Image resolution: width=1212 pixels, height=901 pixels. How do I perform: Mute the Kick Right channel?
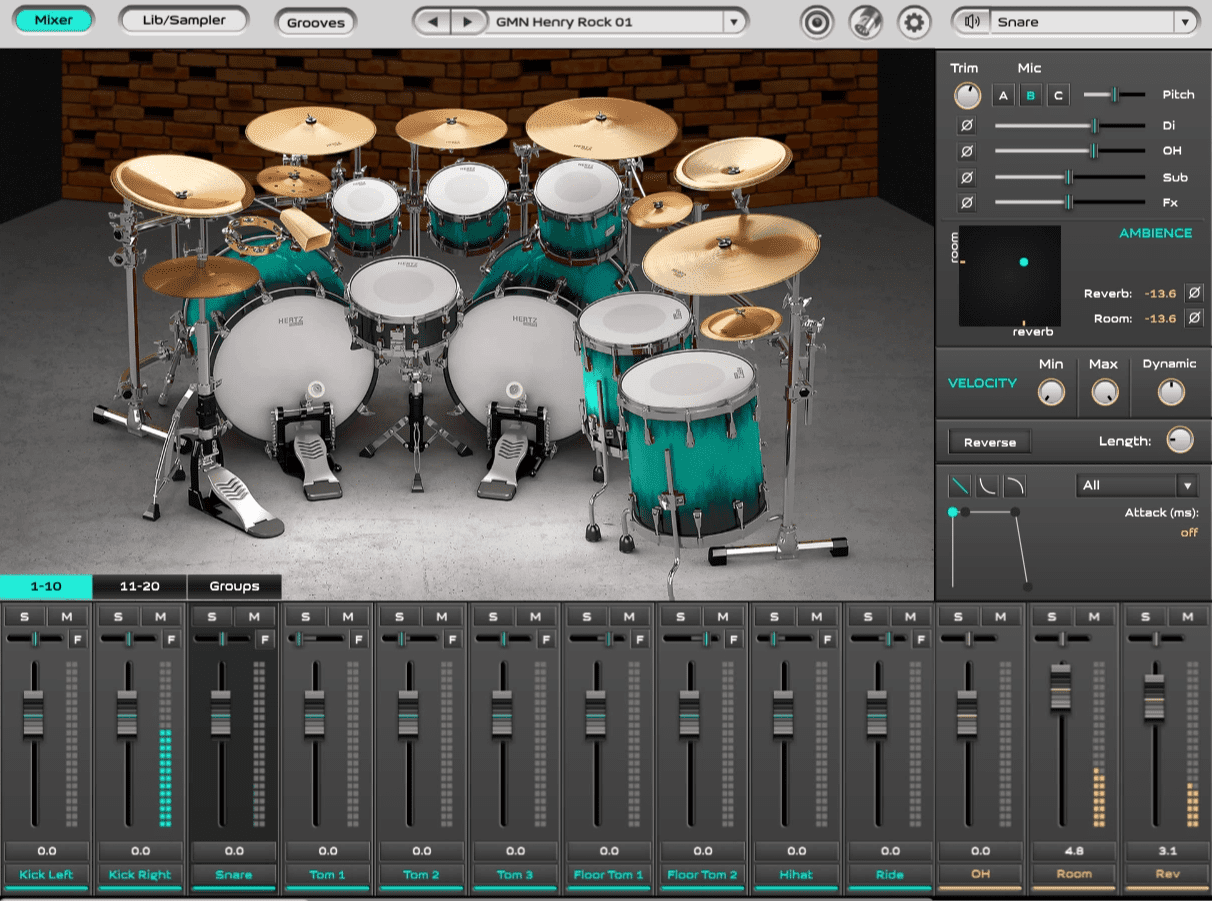(x=160, y=616)
